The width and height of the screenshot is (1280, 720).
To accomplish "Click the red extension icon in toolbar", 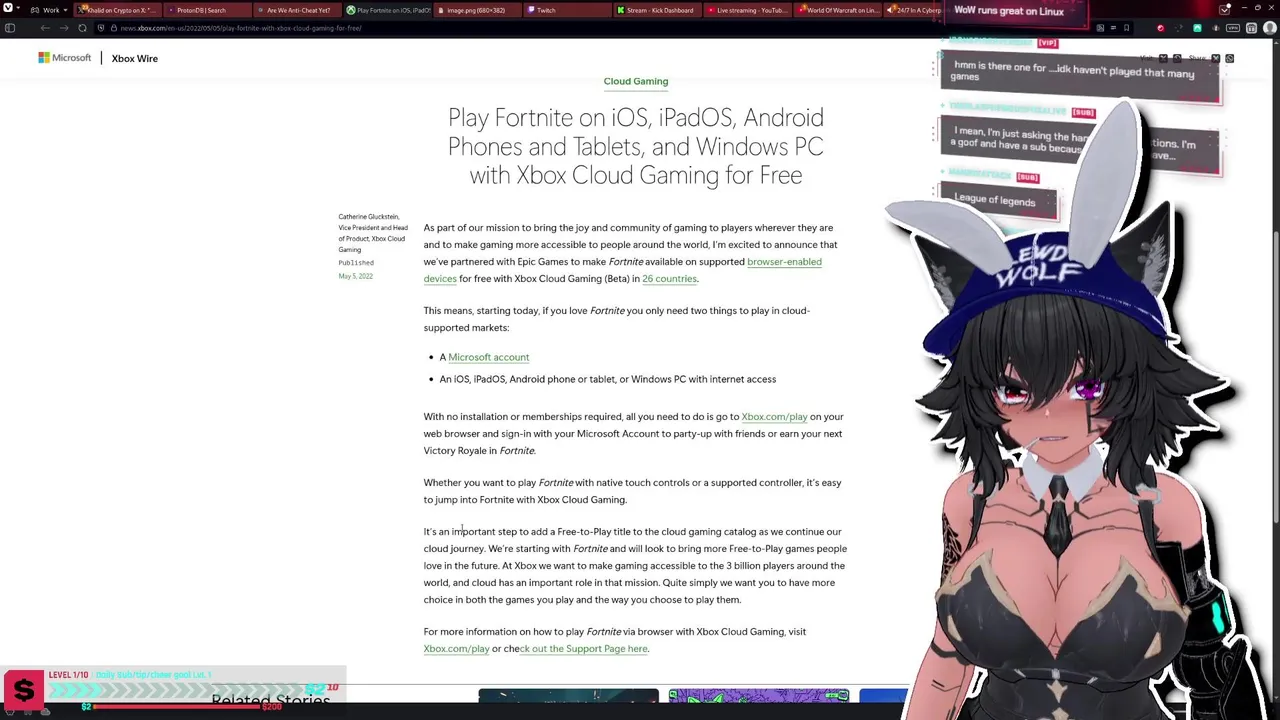I will coord(1160,28).
